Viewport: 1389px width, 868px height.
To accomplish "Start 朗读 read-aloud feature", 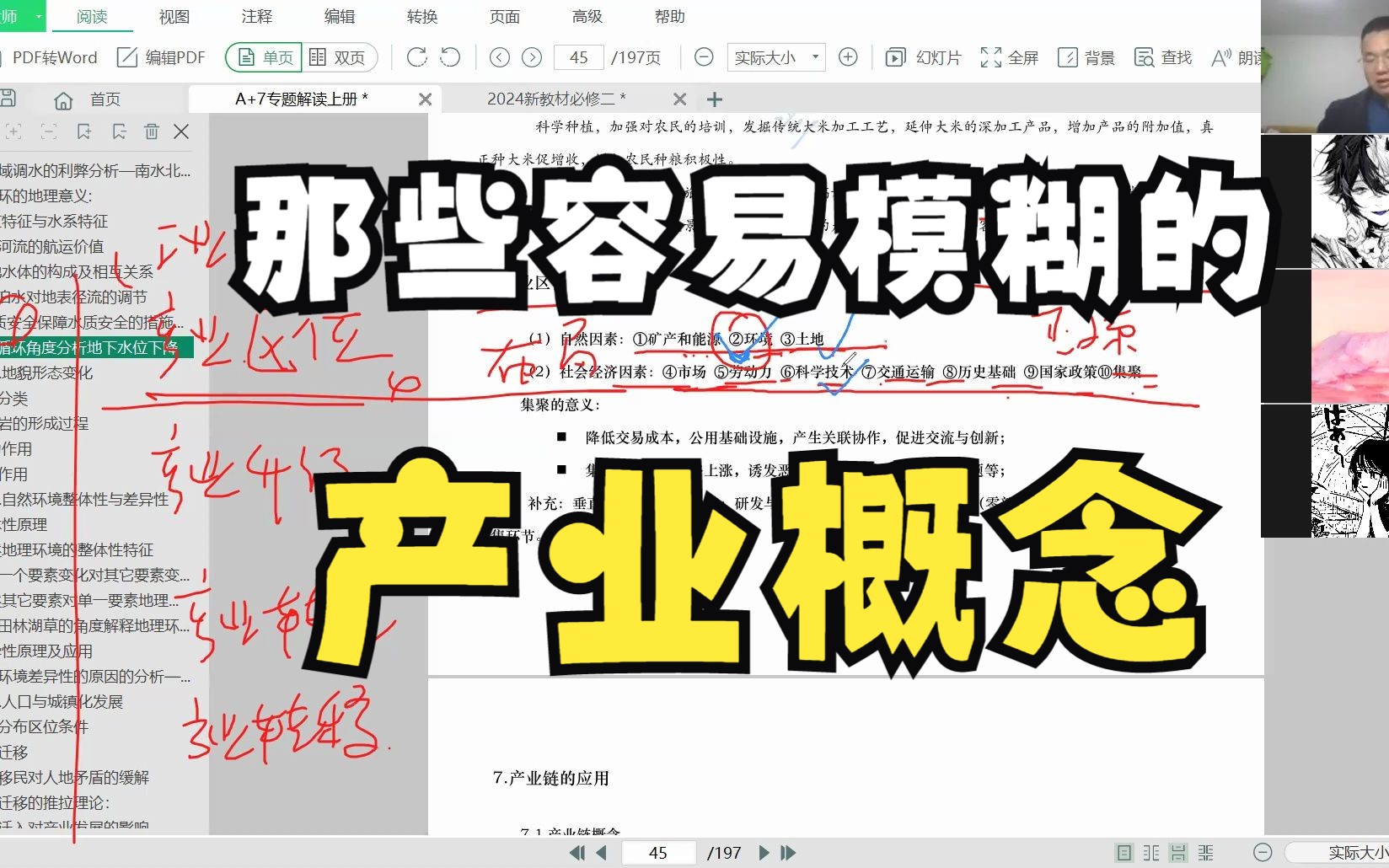I will pyautogui.click(x=1235, y=57).
